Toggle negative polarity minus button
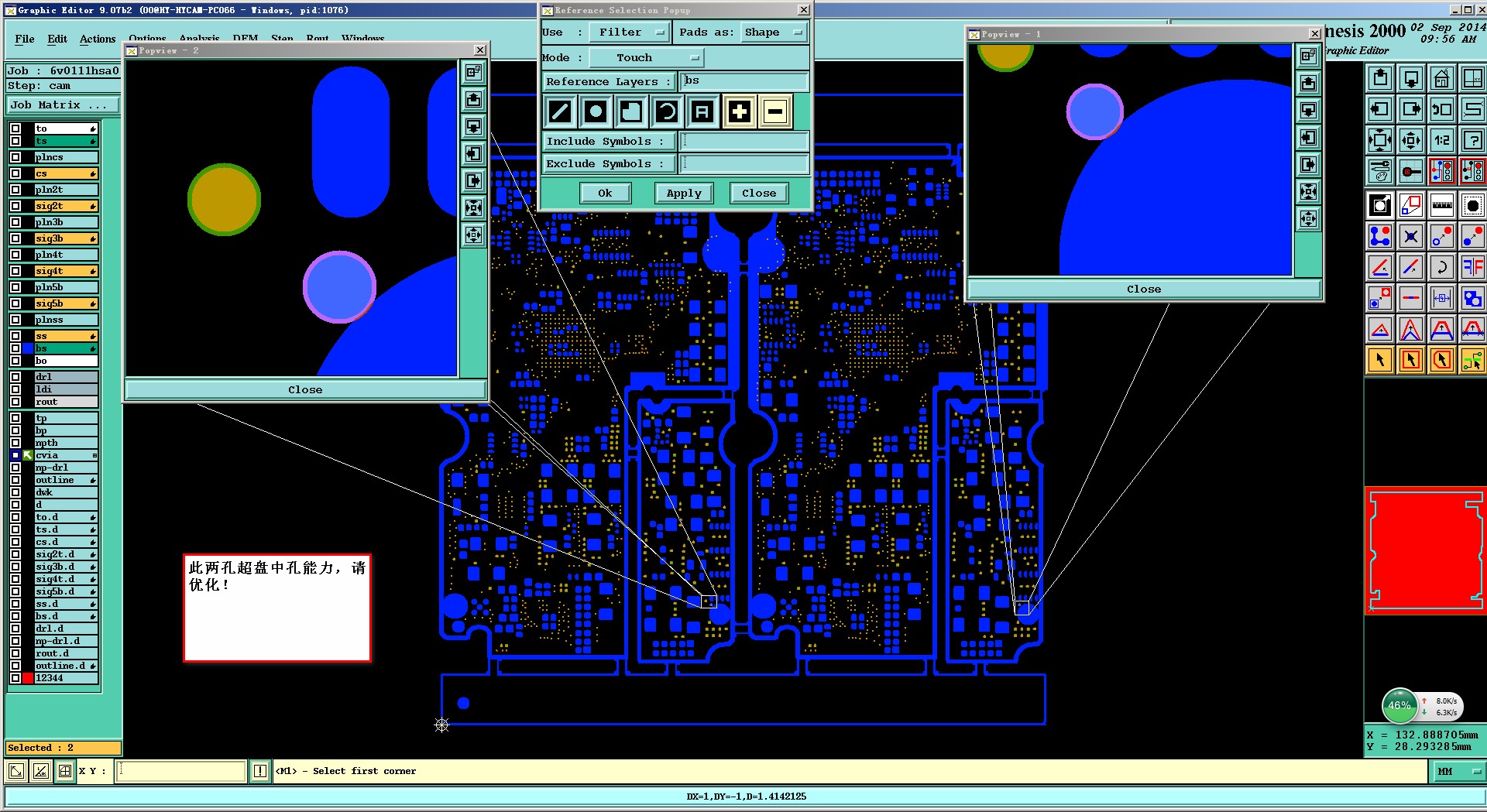Screen dimensions: 1487x812 point(775,111)
